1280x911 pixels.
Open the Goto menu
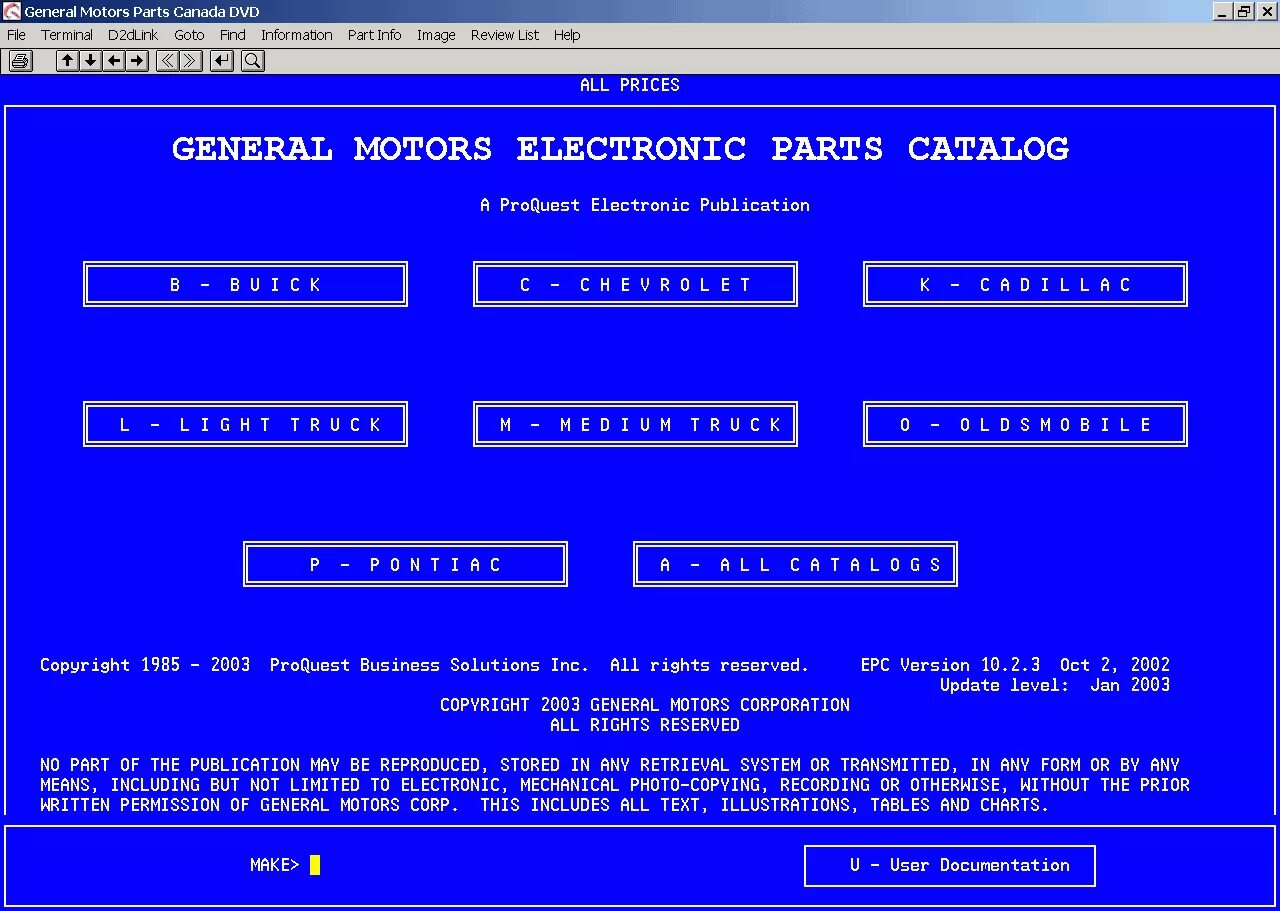click(x=189, y=35)
